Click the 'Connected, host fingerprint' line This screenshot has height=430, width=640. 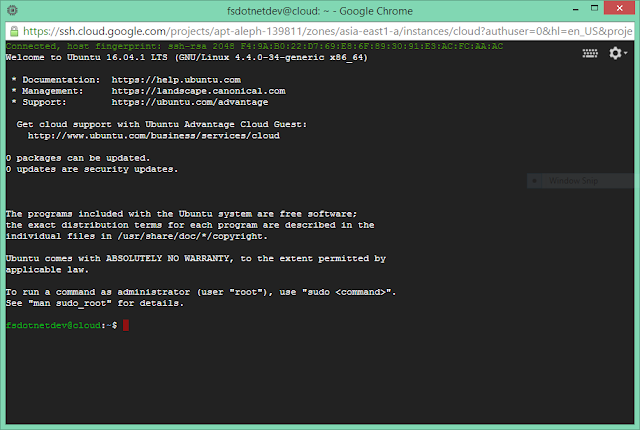click(x=254, y=47)
